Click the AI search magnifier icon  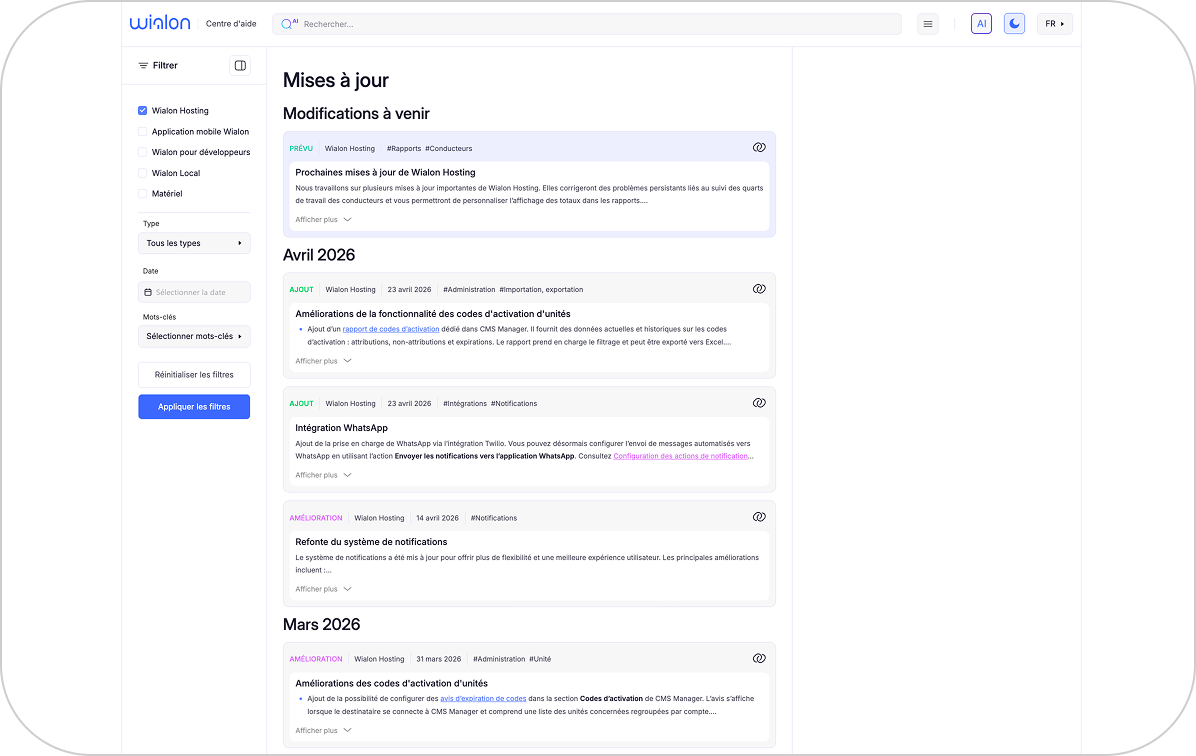pos(288,24)
